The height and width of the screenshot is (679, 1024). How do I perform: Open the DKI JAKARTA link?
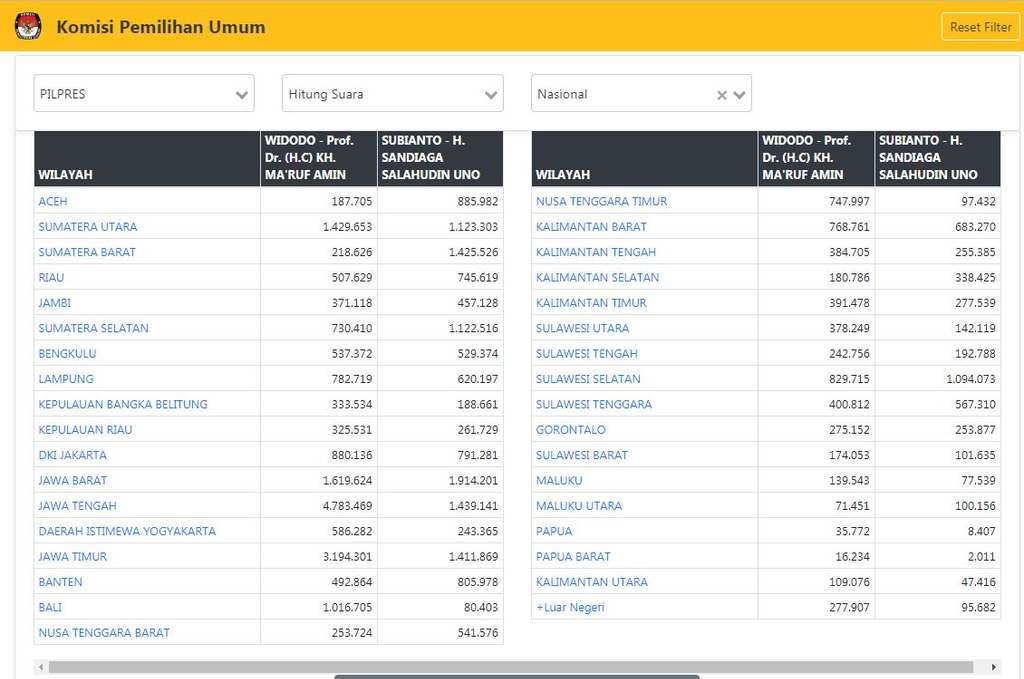pyautogui.click(x=72, y=455)
